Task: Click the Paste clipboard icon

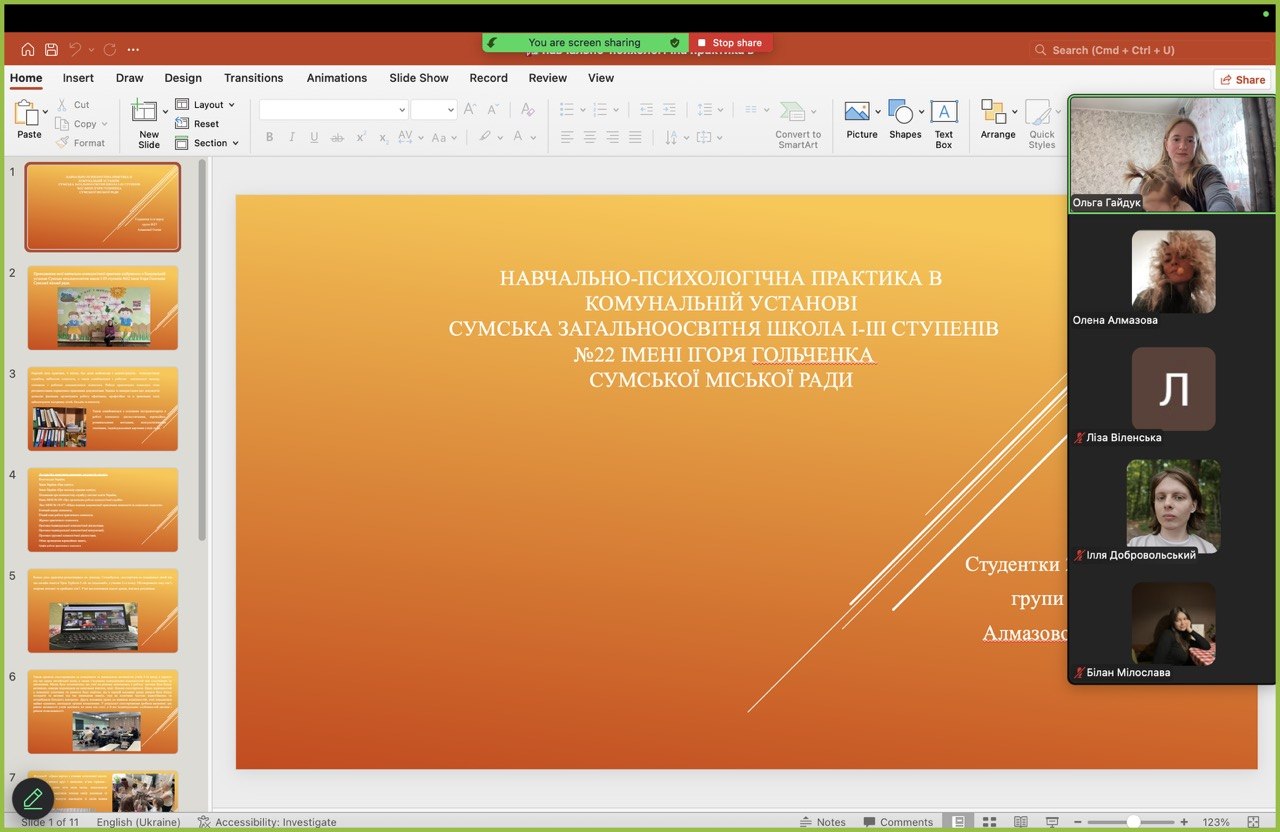Action: pos(26,113)
